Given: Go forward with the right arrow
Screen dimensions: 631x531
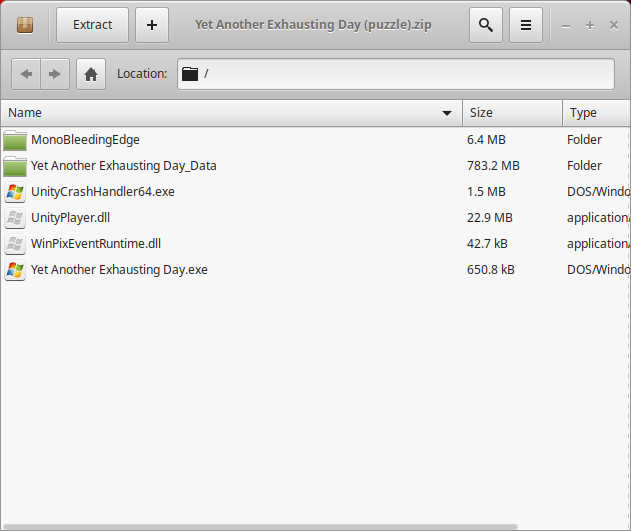Looking at the screenshot, I should point(55,74).
